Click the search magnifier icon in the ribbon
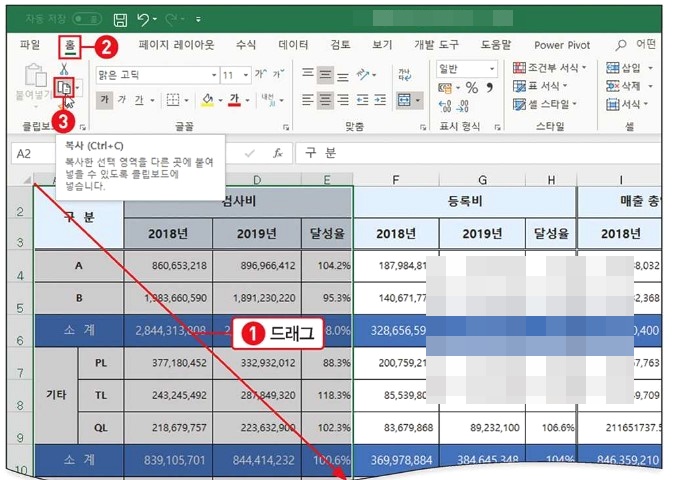 [x=620, y=45]
